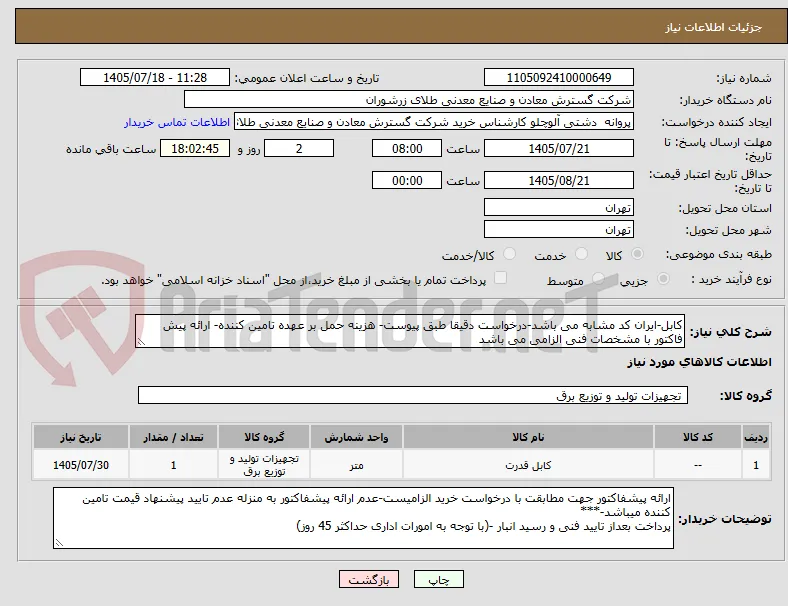Select the خدمت radio button
Viewport: 788px width, 606px height.
(581, 254)
